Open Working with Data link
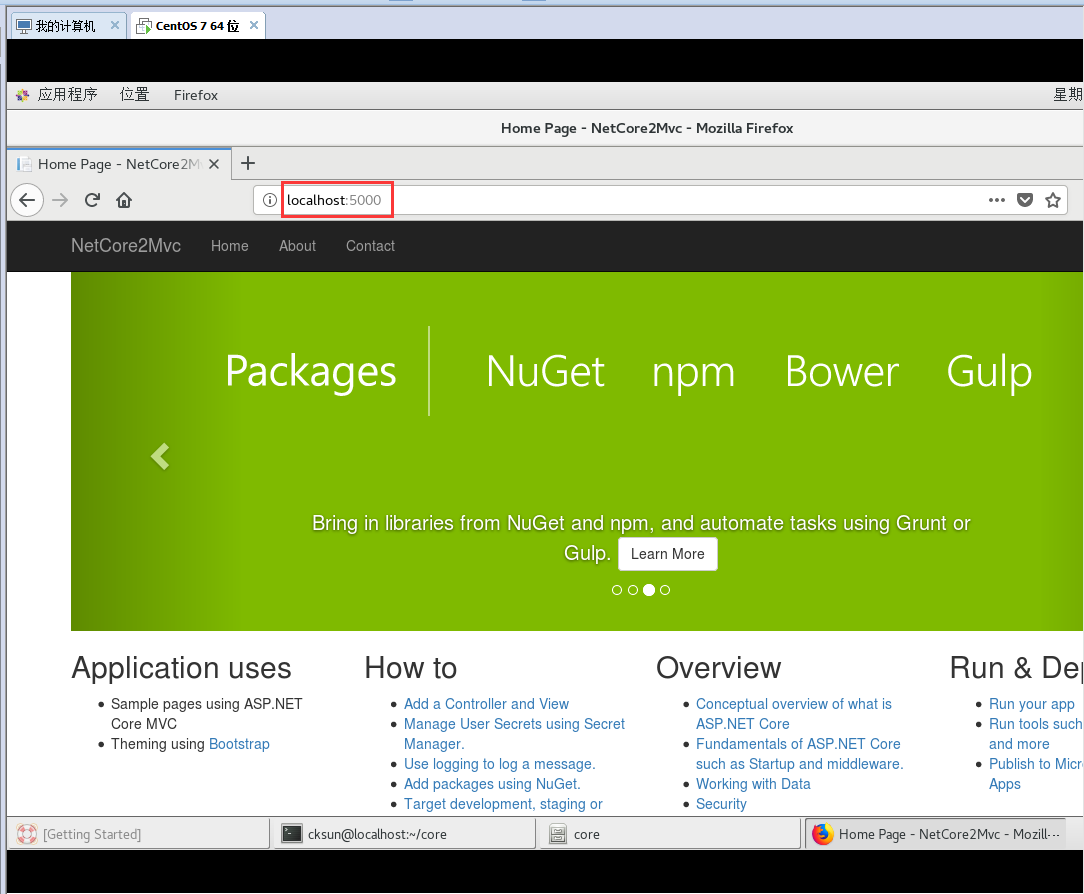Viewport: 1084px width, 894px height. tap(753, 784)
